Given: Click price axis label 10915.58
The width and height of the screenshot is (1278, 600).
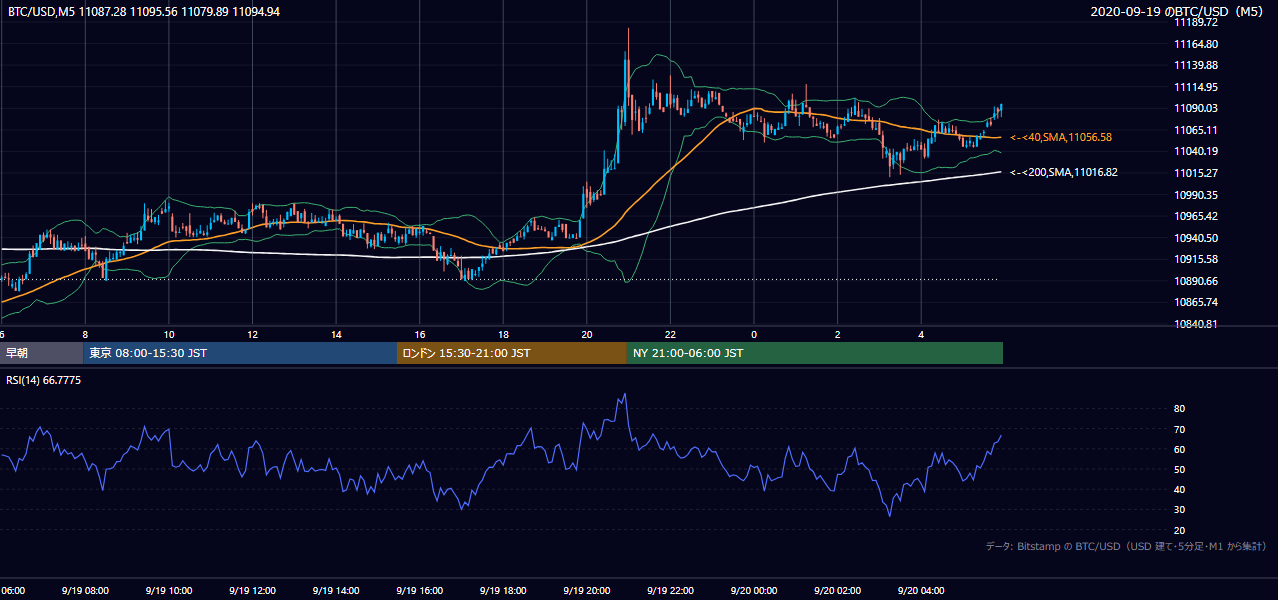Looking at the screenshot, I should tap(1196, 259).
